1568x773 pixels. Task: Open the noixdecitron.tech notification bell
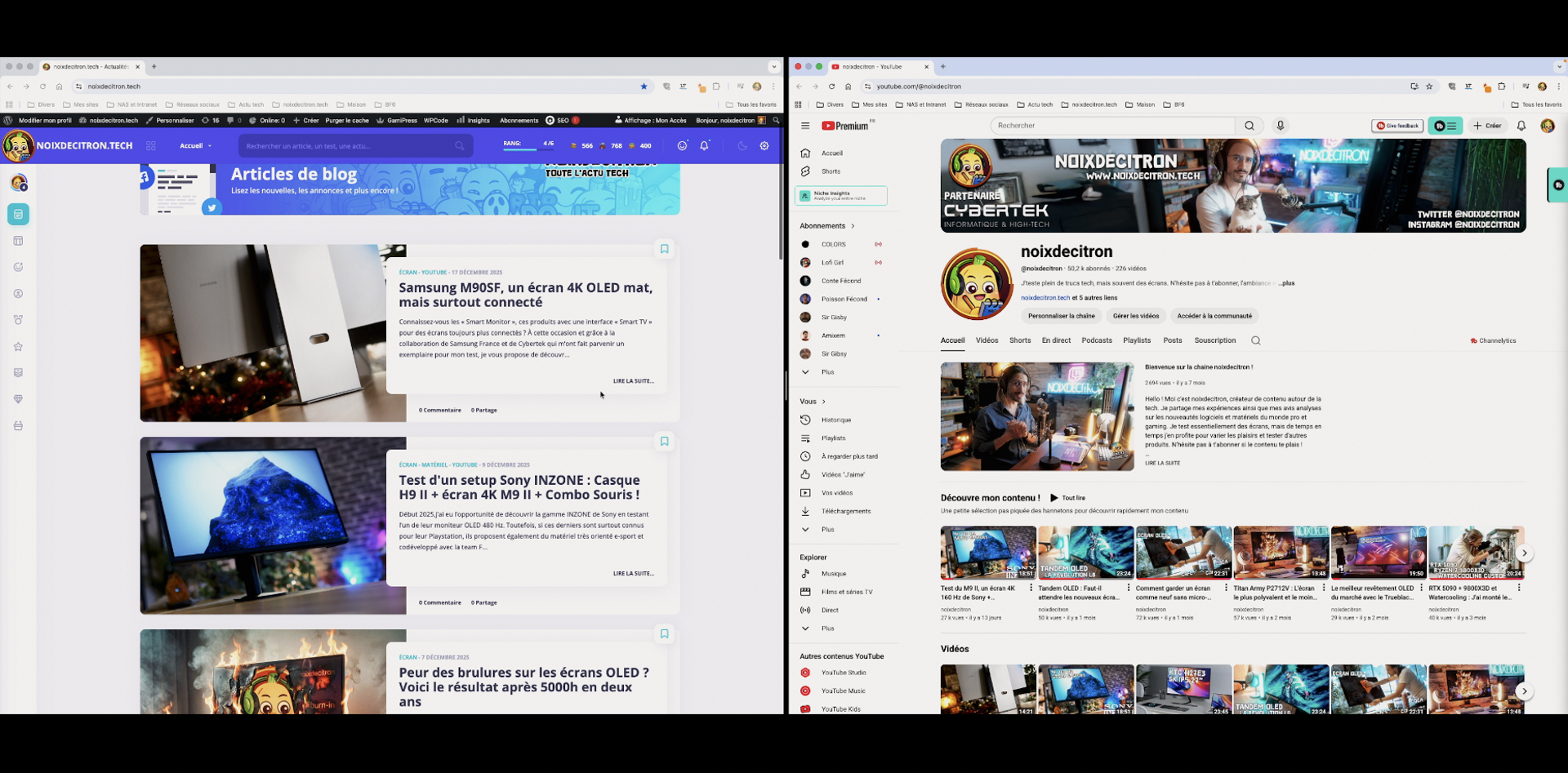point(704,146)
